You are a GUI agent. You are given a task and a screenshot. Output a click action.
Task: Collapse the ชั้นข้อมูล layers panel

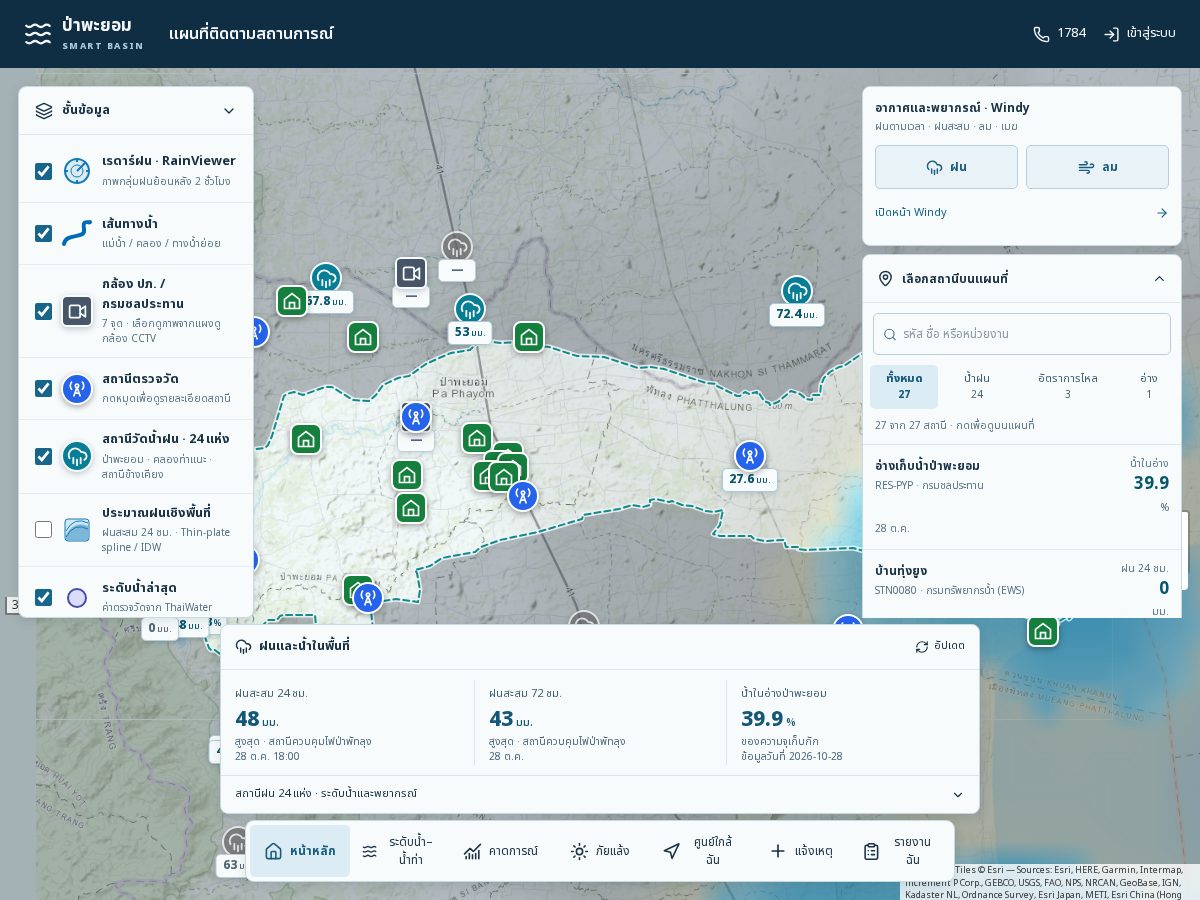coord(229,111)
